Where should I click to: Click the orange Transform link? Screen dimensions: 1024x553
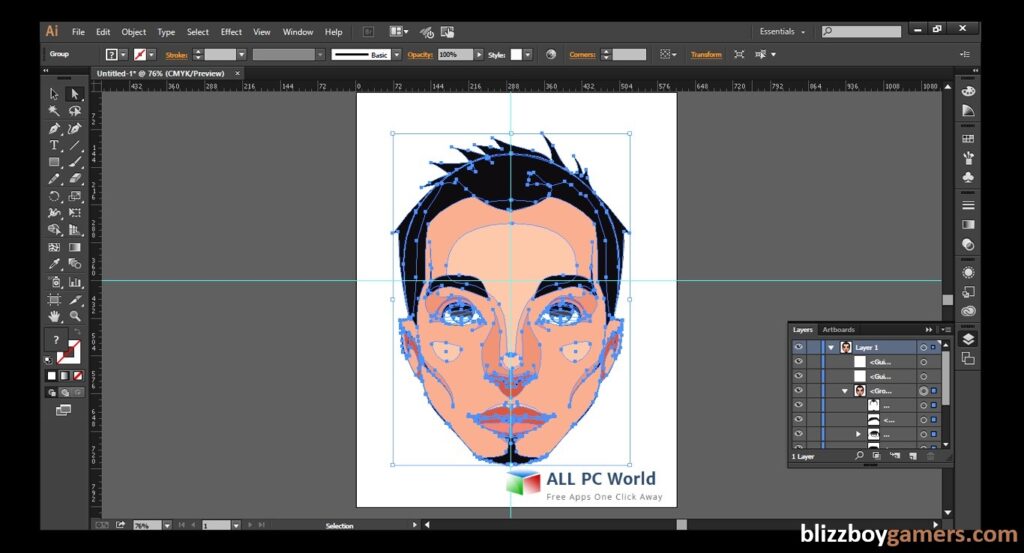[706, 55]
